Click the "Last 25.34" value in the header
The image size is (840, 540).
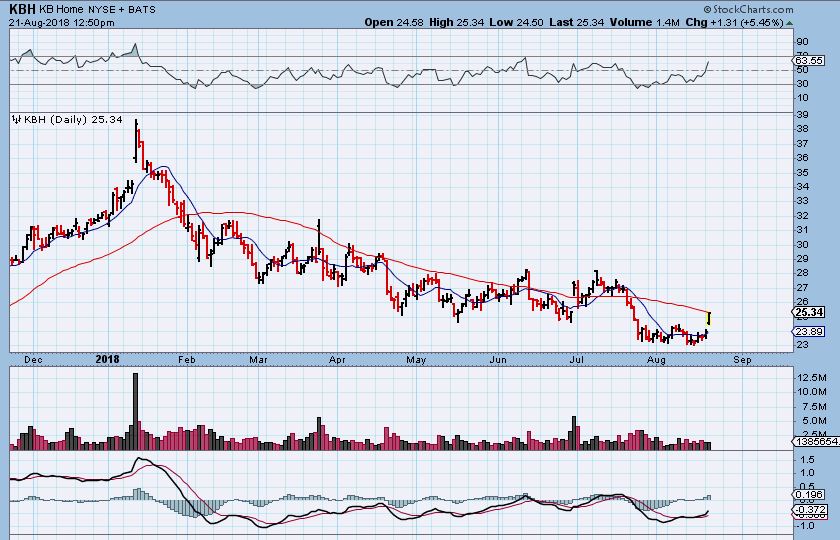[x=576, y=22]
